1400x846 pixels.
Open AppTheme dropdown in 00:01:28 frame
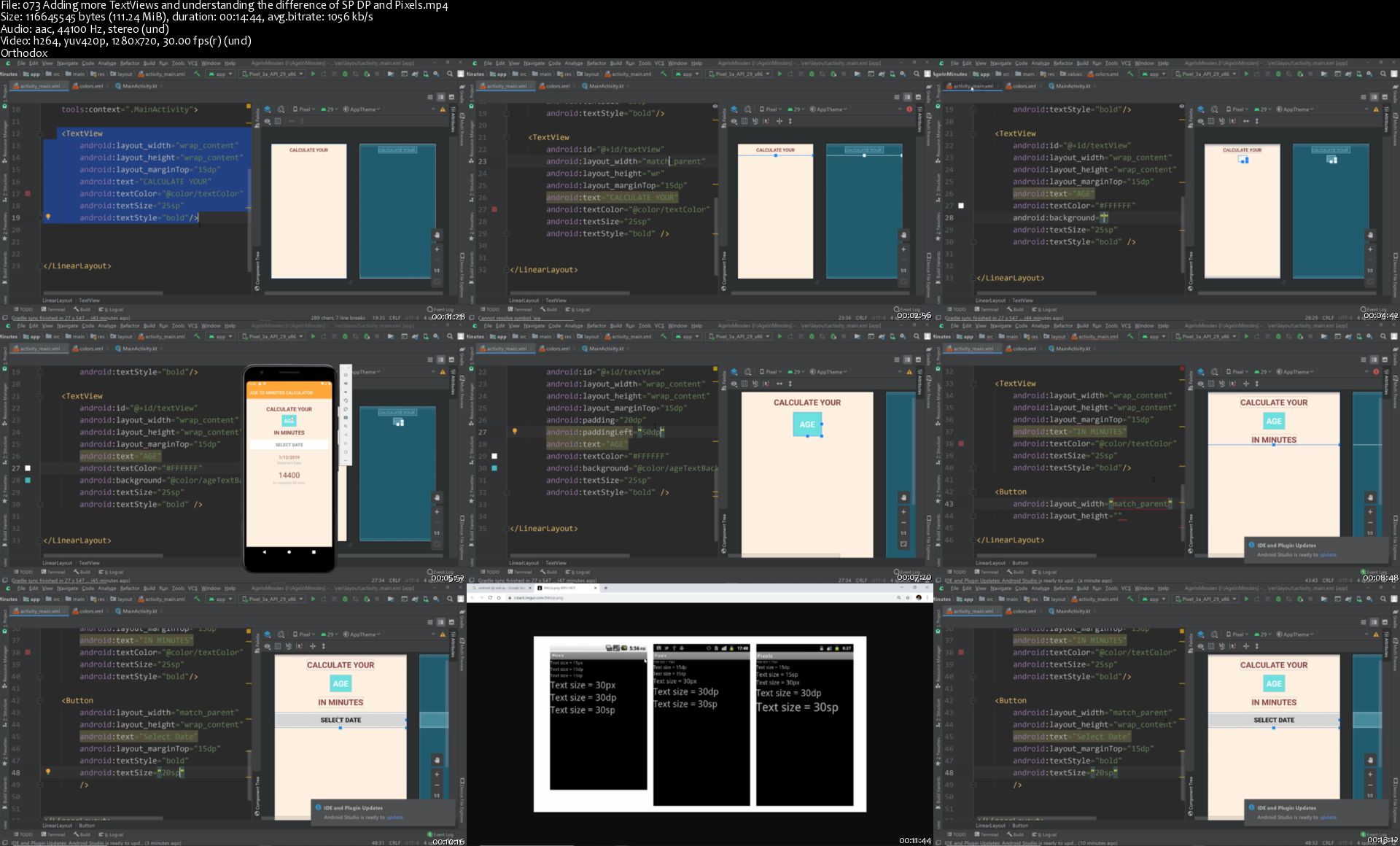tap(363, 109)
